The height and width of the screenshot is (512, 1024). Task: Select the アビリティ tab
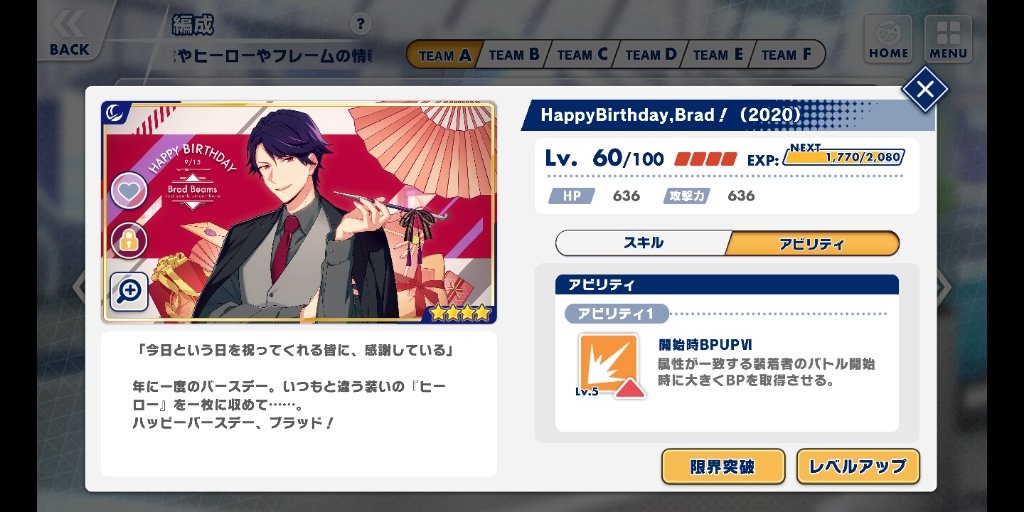[812, 244]
